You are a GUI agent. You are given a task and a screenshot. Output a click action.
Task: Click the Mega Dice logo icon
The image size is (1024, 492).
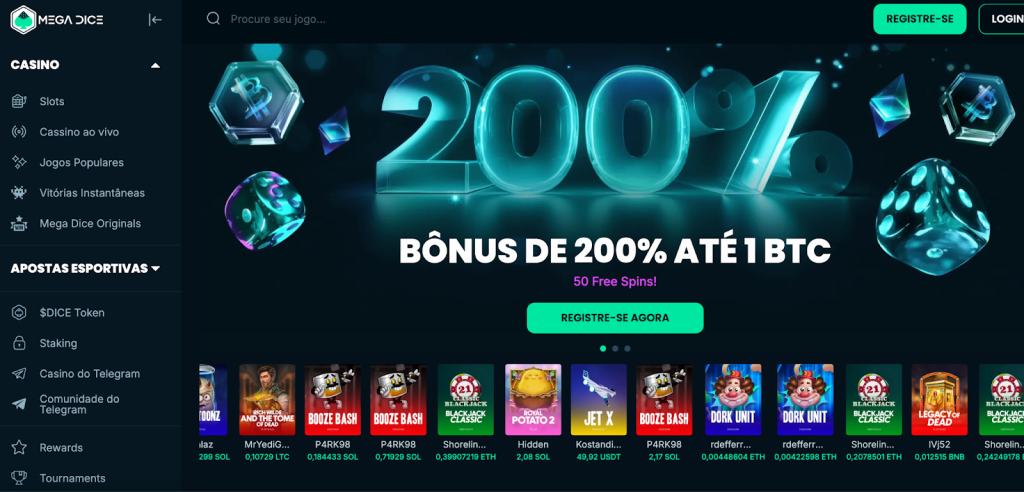tap(23, 20)
